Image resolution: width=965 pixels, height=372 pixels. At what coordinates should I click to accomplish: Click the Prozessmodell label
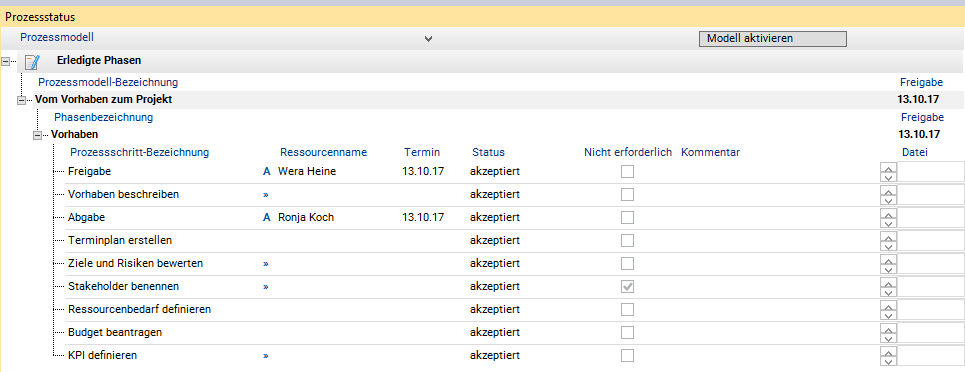(x=57, y=38)
